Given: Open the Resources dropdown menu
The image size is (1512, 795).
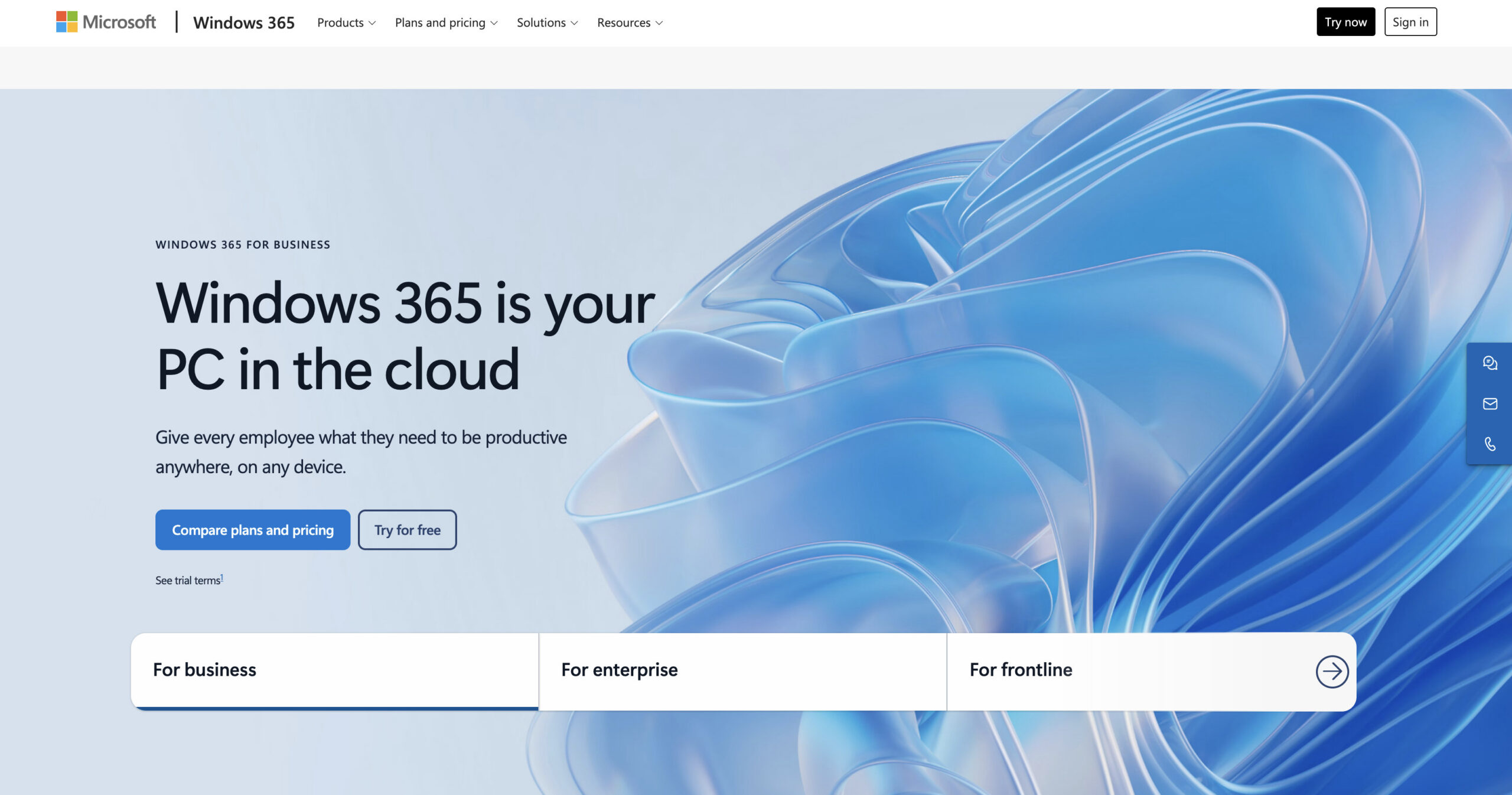Looking at the screenshot, I should click(630, 22).
